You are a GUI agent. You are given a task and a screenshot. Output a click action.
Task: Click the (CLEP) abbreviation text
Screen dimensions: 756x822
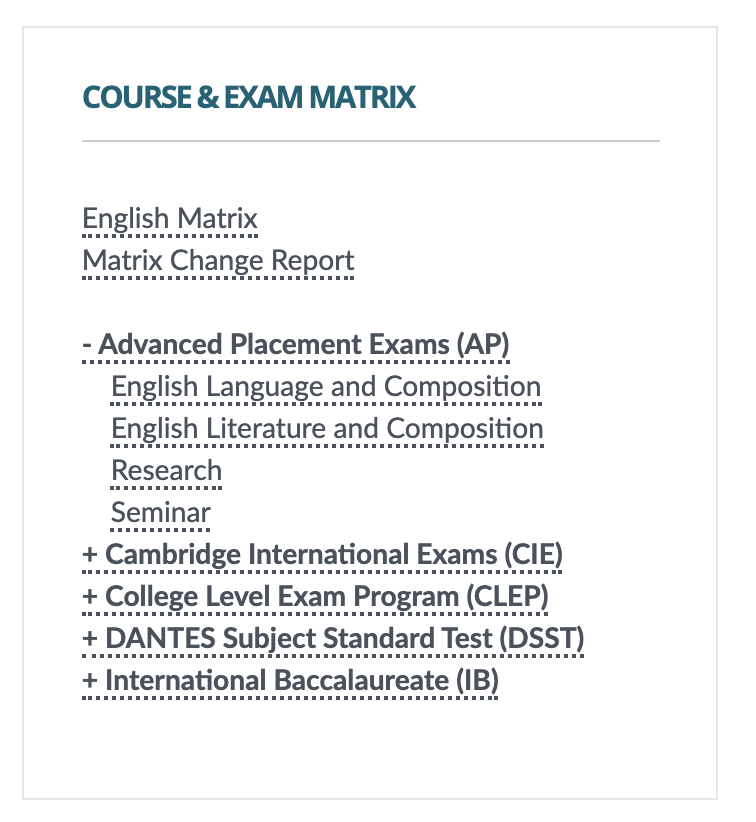coord(507,597)
